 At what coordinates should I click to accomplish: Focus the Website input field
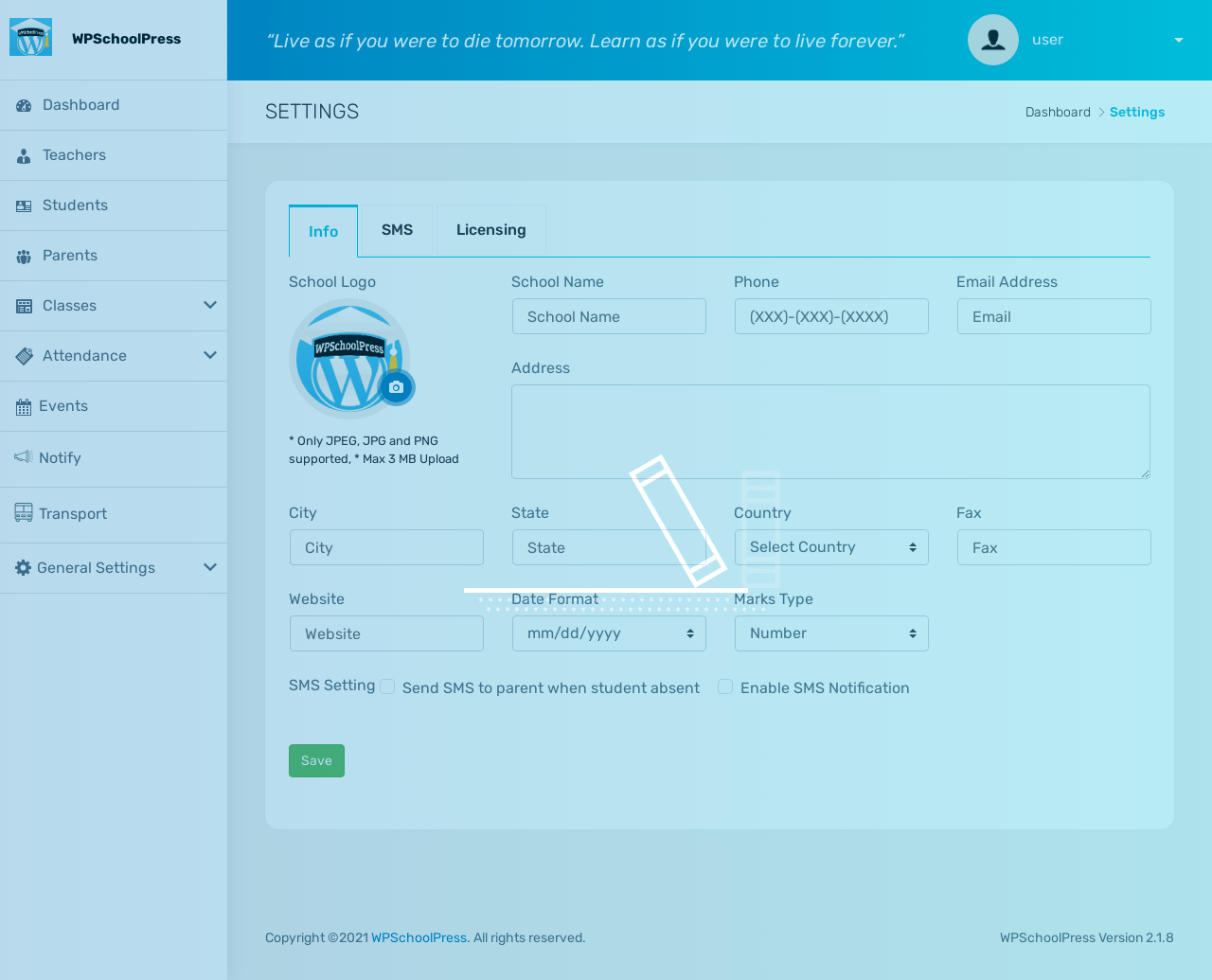(386, 633)
